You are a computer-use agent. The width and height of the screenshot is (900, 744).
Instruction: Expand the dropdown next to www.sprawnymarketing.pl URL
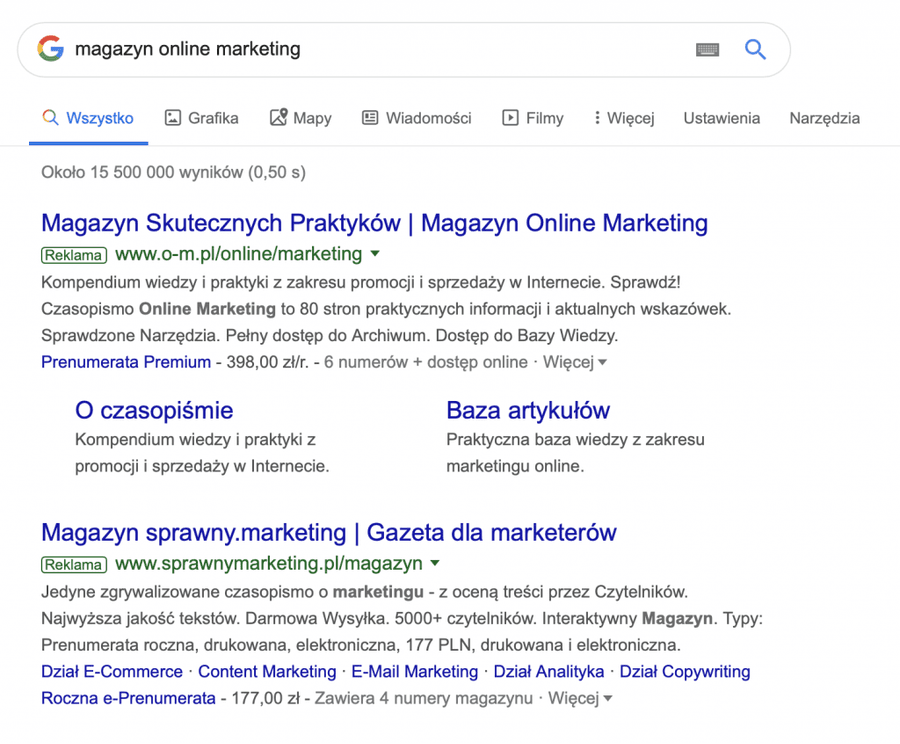(x=435, y=562)
